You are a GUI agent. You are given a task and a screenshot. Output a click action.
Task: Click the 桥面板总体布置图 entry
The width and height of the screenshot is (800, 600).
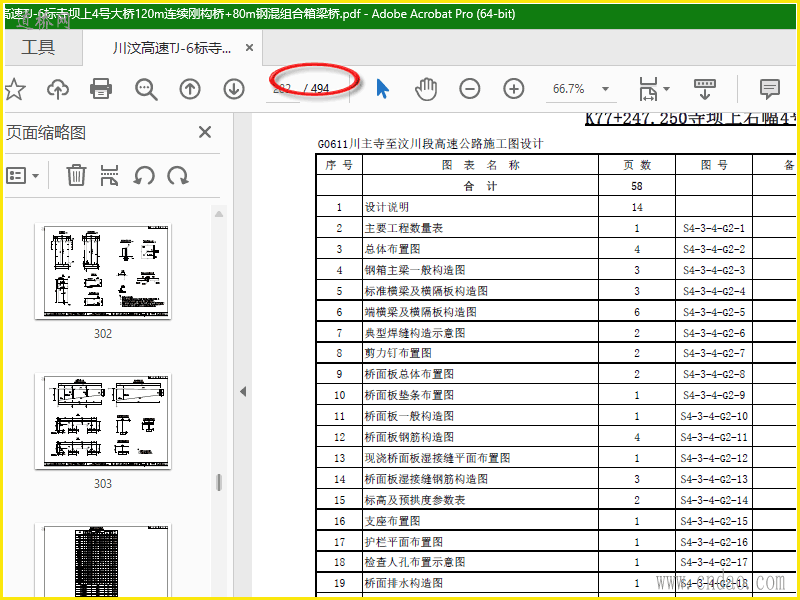tap(409, 373)
